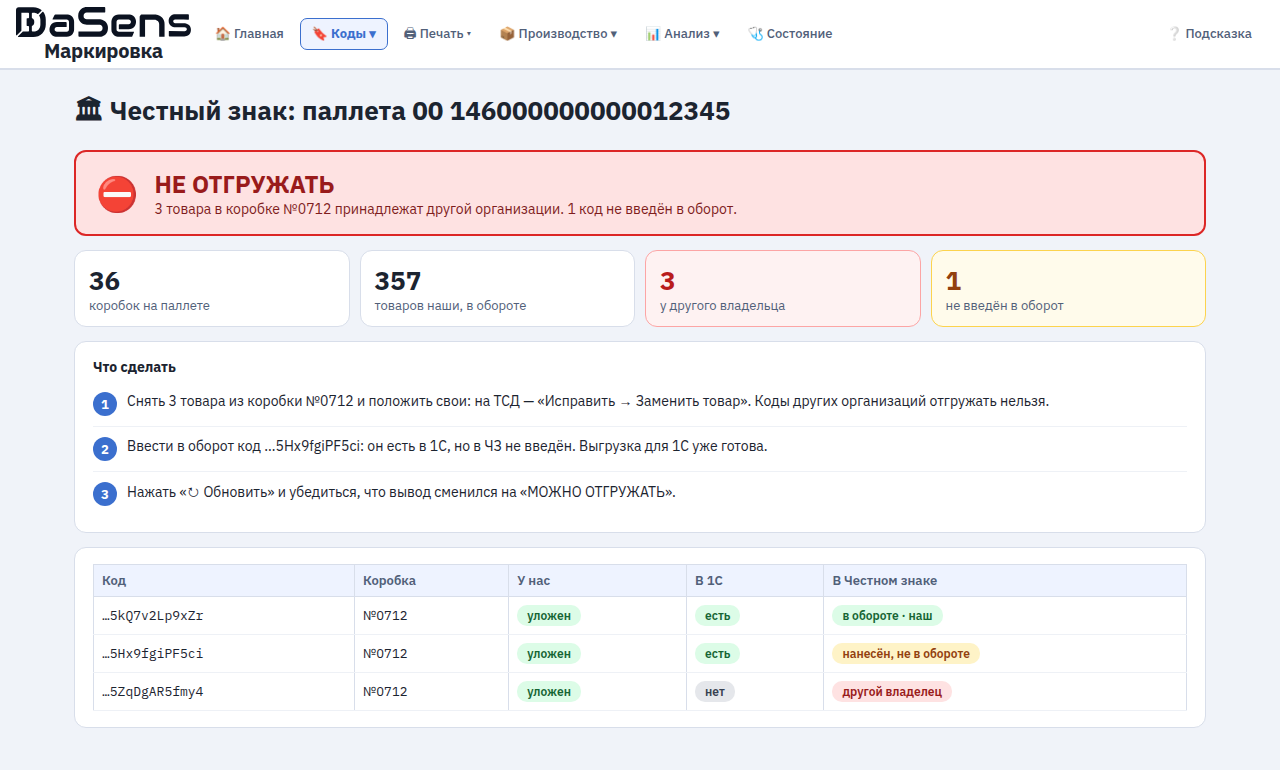Click step 3 number badge

(105, 494)
